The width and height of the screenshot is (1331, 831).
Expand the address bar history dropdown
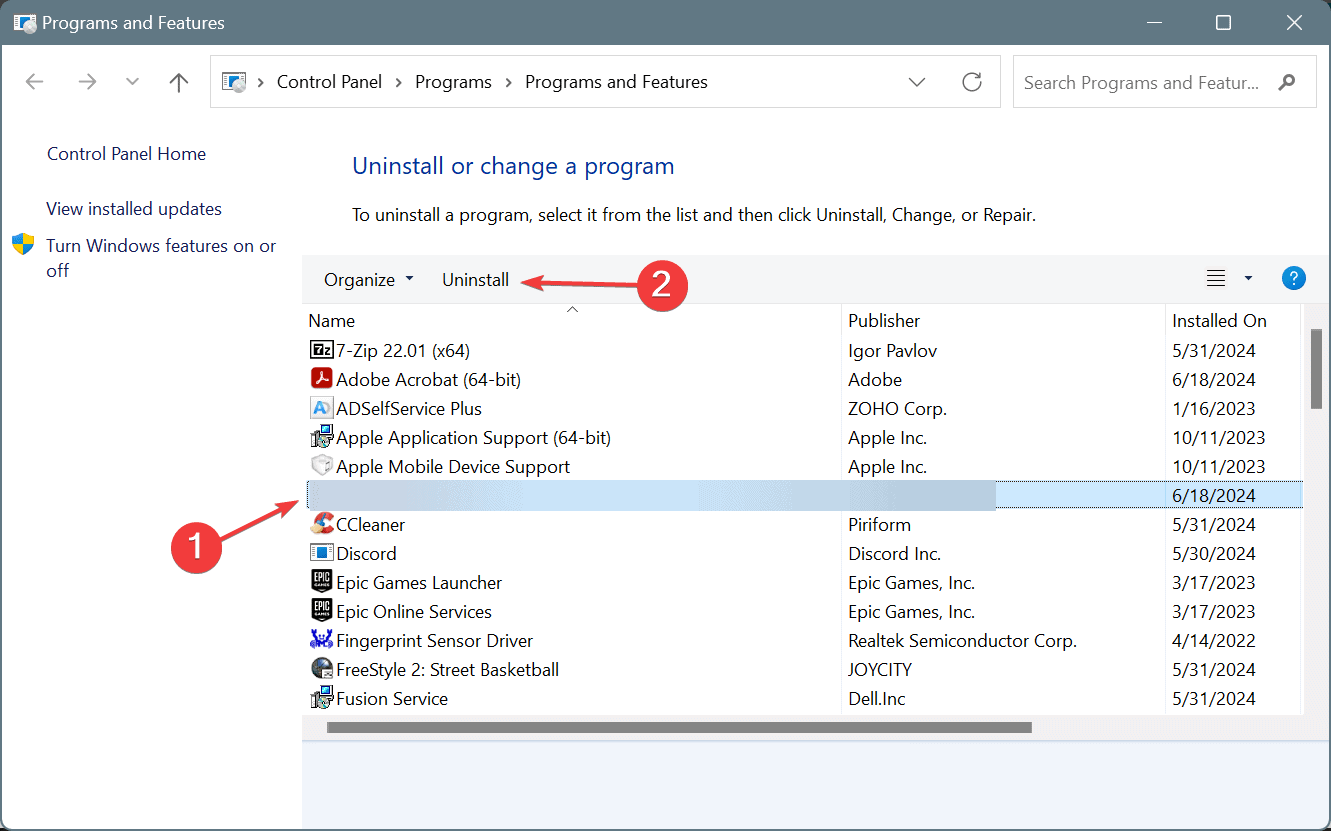[917, 82]
